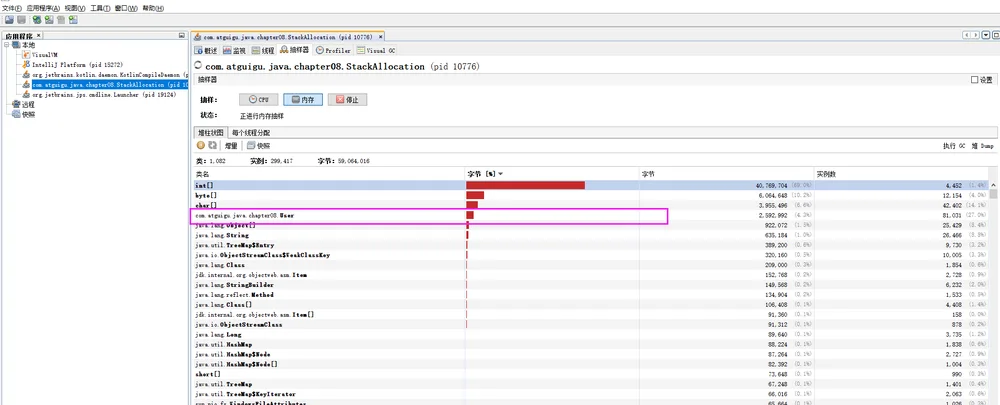Open the 线程 (Threads) tab
Image resolution: width=1000 pixels, height=405 pixels.
coord(263,50)
